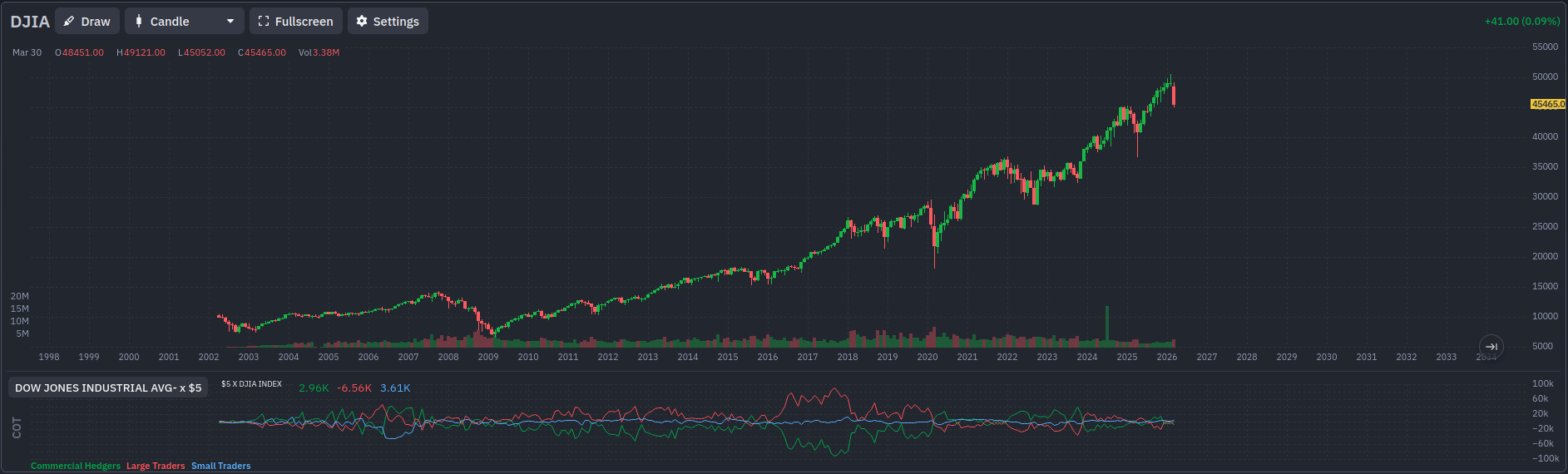Select the Large Traders legend entry
This screenshot has width=1568, height=474.
pyautogui.click(x=156, y=466)
